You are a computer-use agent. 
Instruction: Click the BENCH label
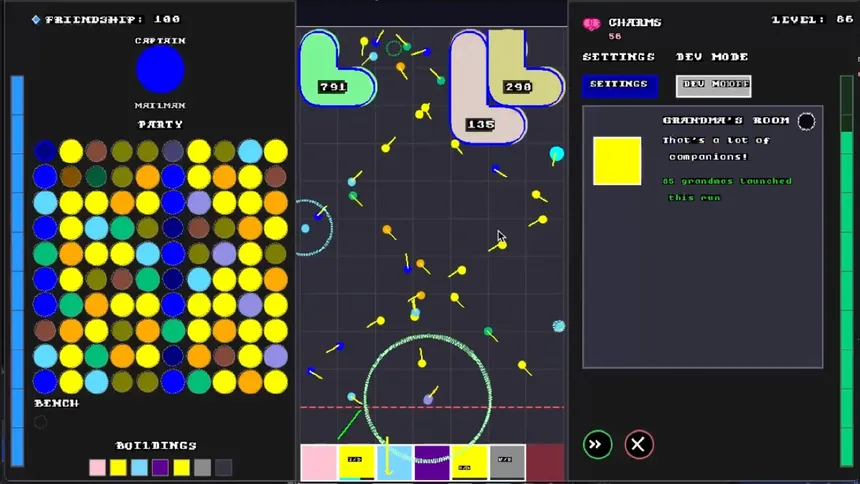[56, 403]
